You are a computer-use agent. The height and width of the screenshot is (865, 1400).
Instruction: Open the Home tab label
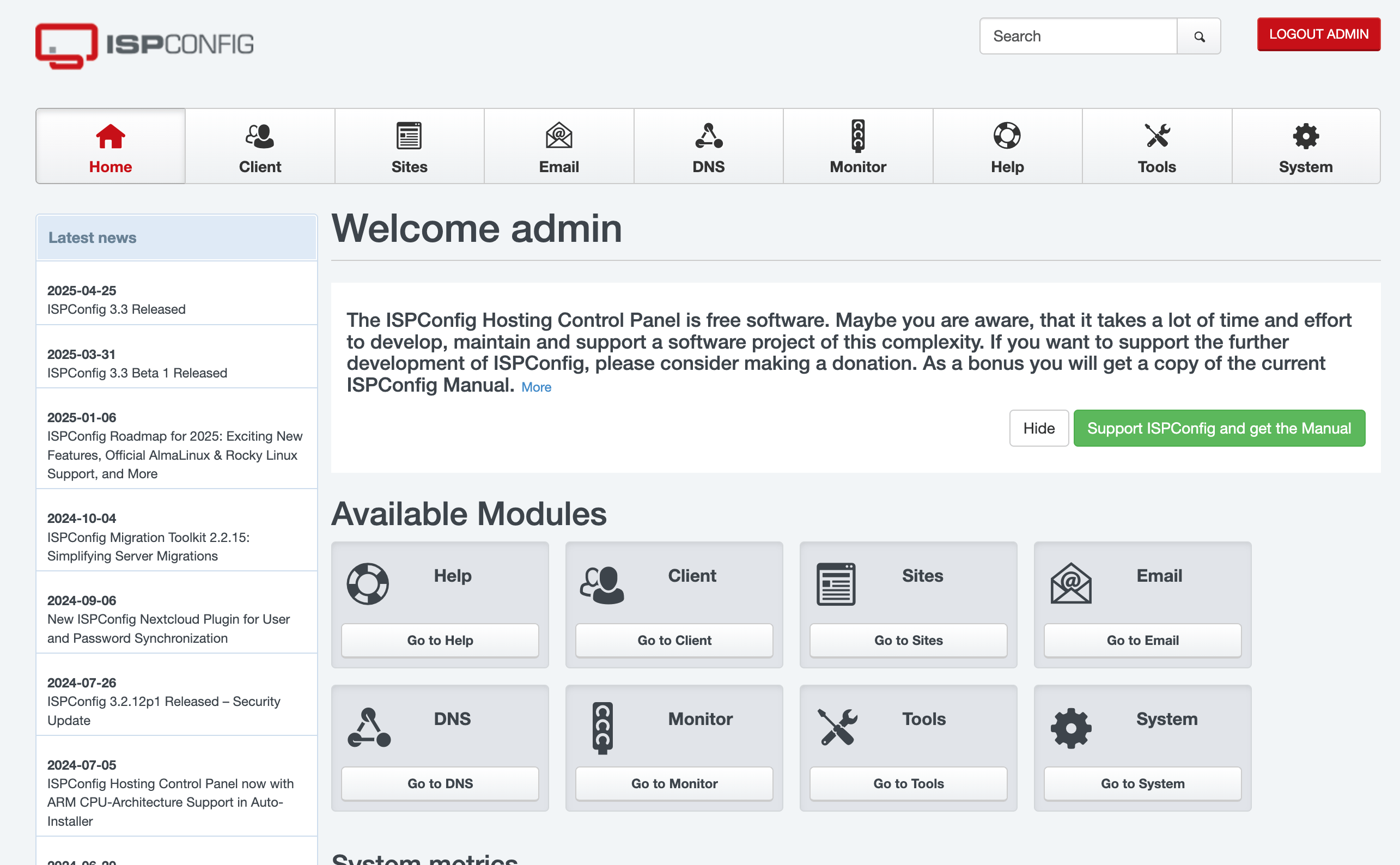pyautogui.click(x=111, y=167)
